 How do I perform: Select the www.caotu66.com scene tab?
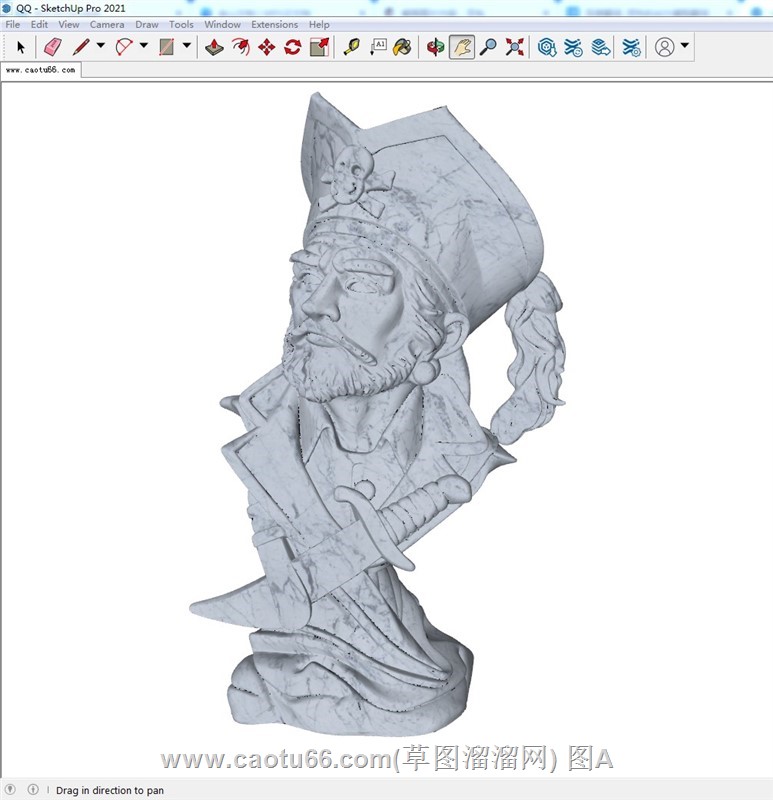pos(41,70)
